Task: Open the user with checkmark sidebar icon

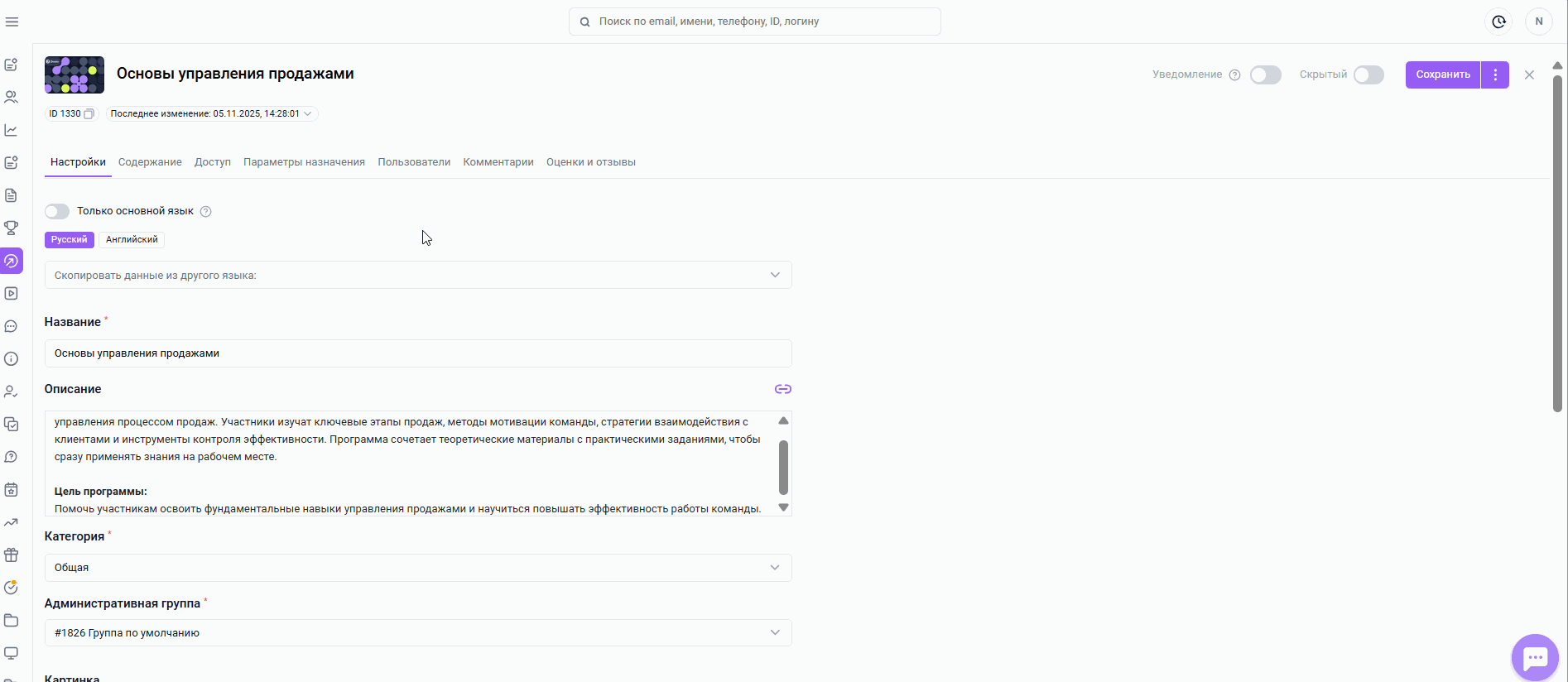Action: [x=12, y=391]
